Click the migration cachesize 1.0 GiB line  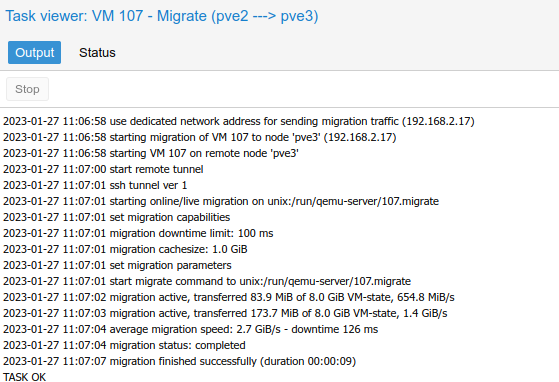[x=125, y=249]
